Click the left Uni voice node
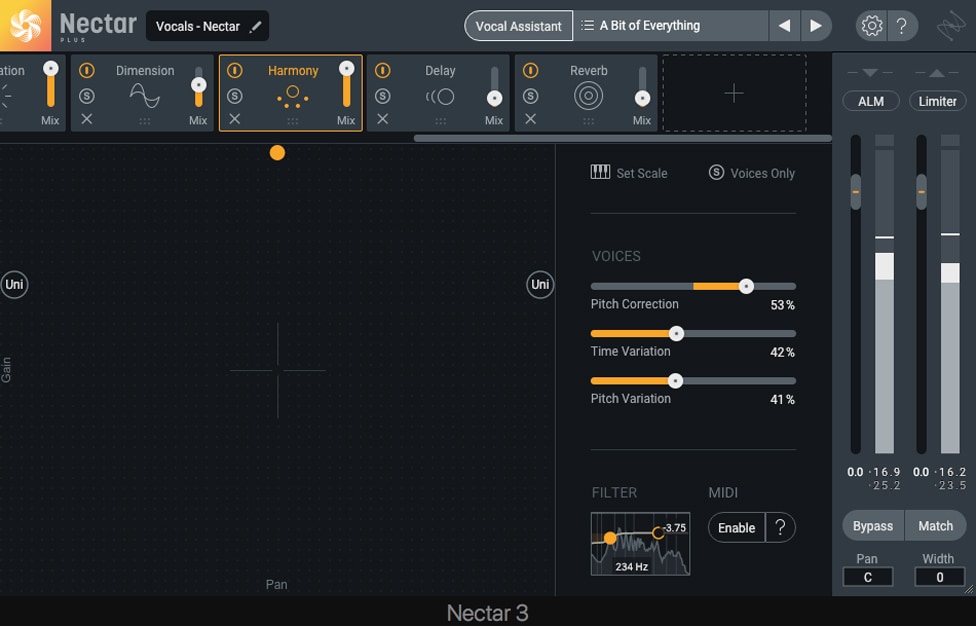Viewport: 976px width, 626px height. [x=14, y=285]
